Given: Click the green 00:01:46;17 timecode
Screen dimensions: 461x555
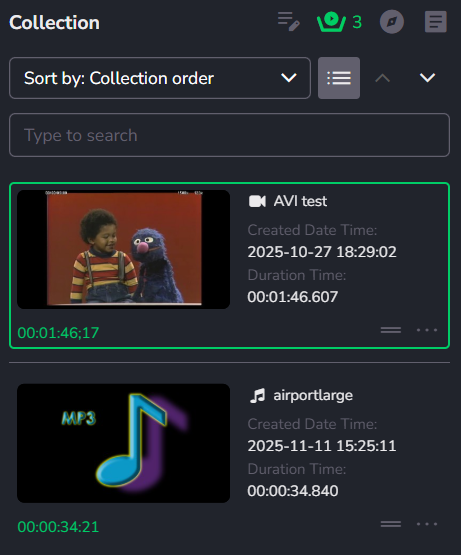Looking at the screenshot, I should pos(58,333).
